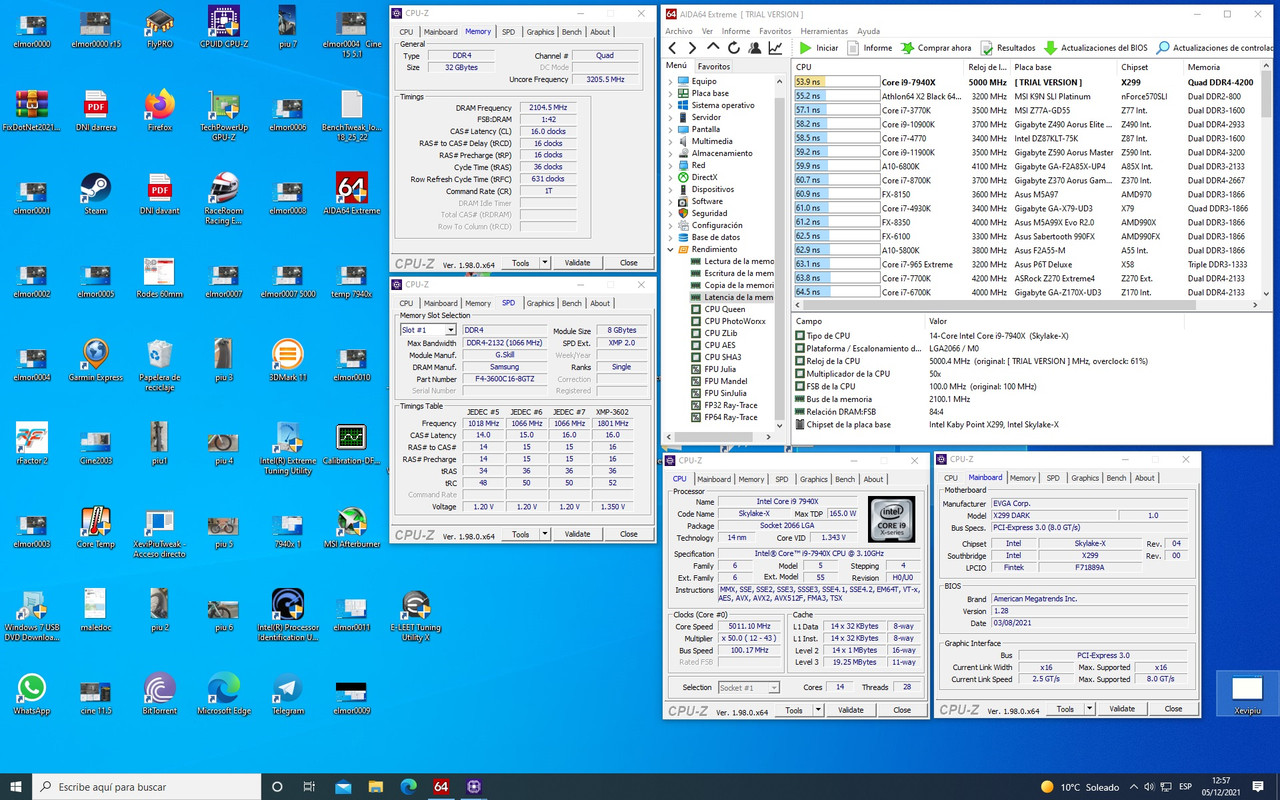
Task: Select RaceRoom Racing desktop icon
Action: point(223,198)
